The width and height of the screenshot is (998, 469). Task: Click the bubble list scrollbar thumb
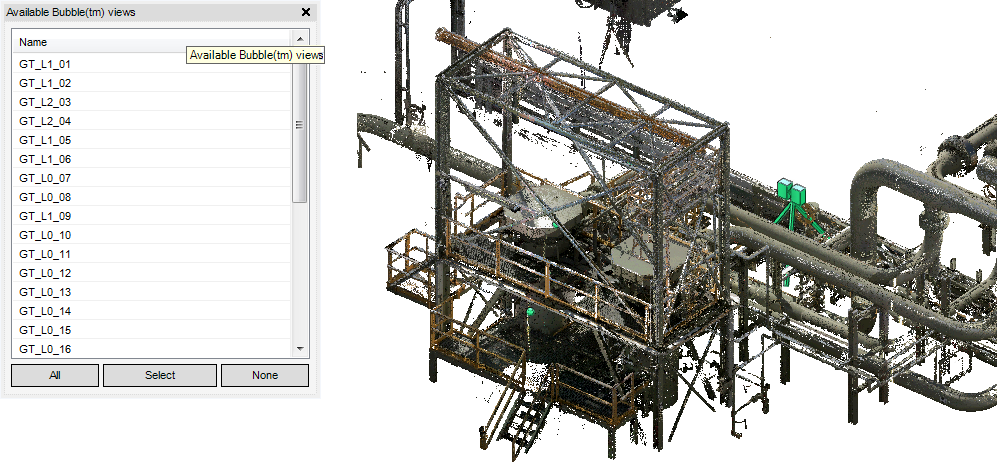(x=300, y=124)
